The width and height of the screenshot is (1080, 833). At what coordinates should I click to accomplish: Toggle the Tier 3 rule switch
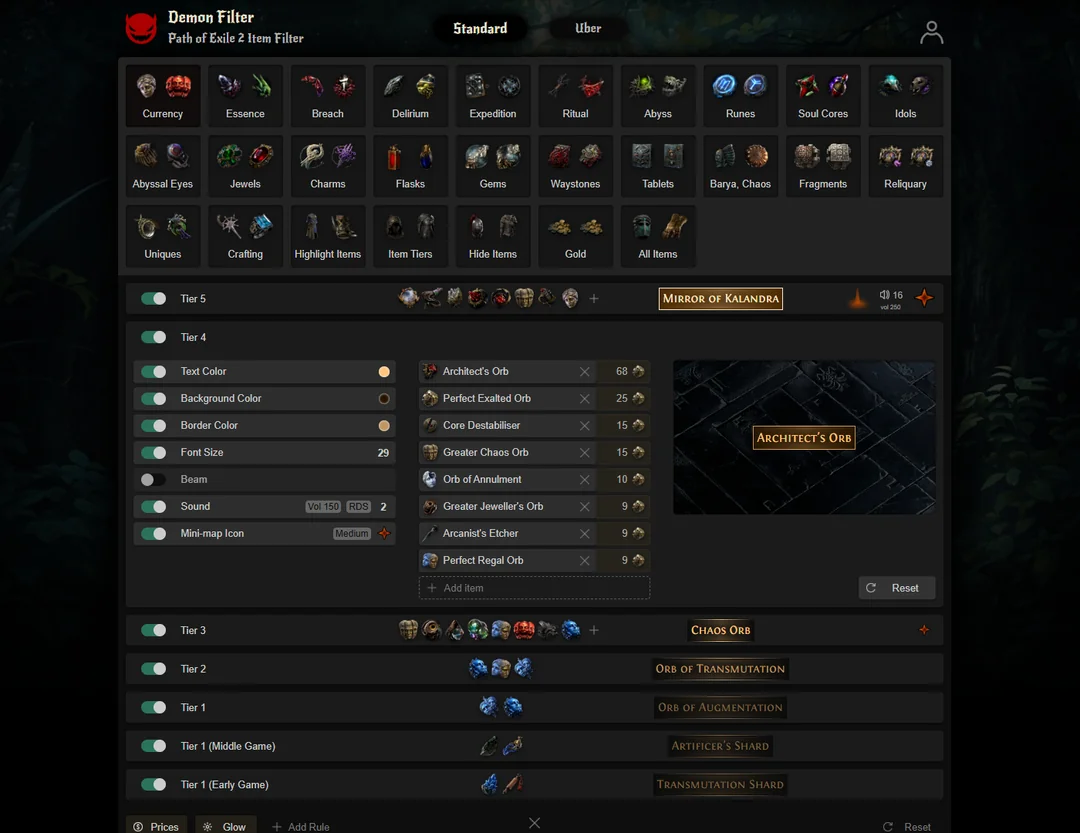154,630
